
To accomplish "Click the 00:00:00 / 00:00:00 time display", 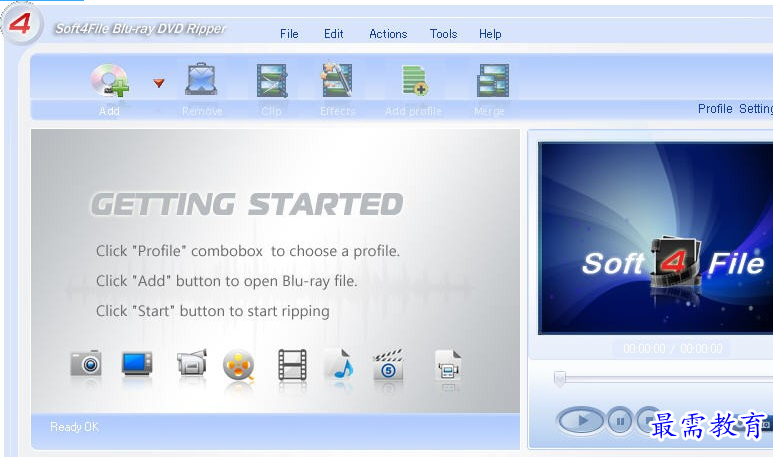I will (x=672, y=349).
